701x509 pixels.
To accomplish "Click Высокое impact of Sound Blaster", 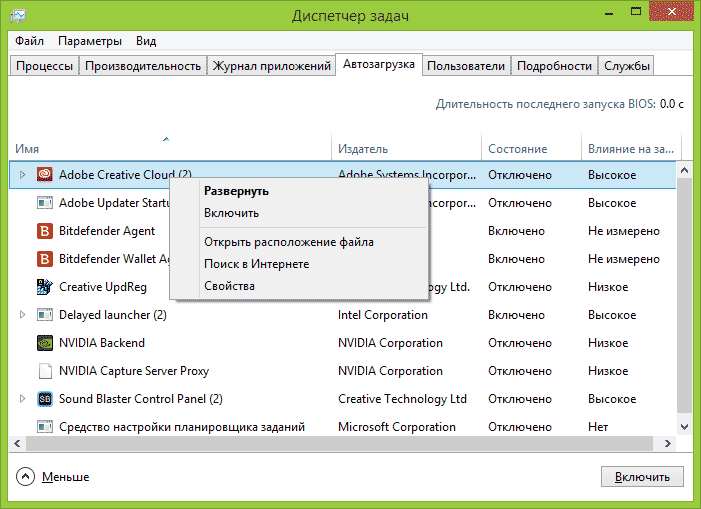I will 612,399.
